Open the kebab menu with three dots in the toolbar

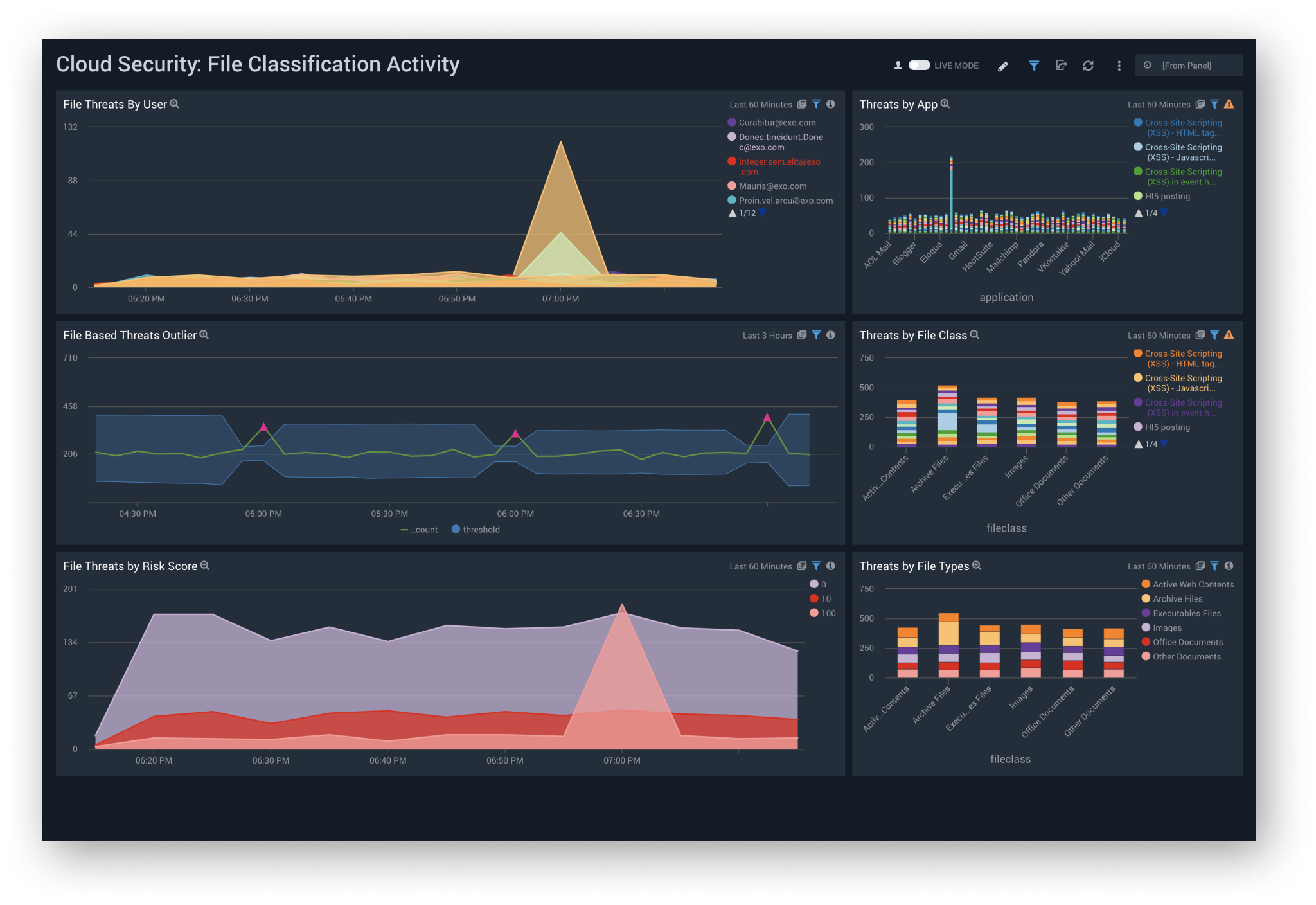[x=1118, y=66]
